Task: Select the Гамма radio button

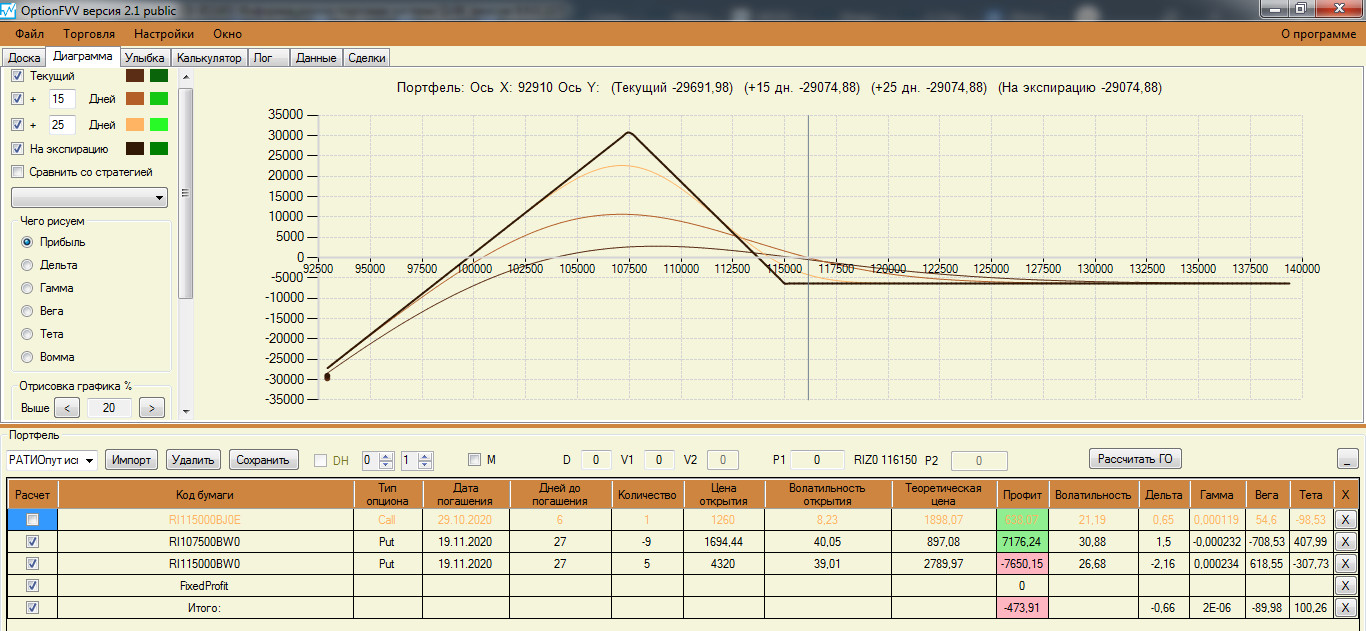Action: (x=27, y=288)
